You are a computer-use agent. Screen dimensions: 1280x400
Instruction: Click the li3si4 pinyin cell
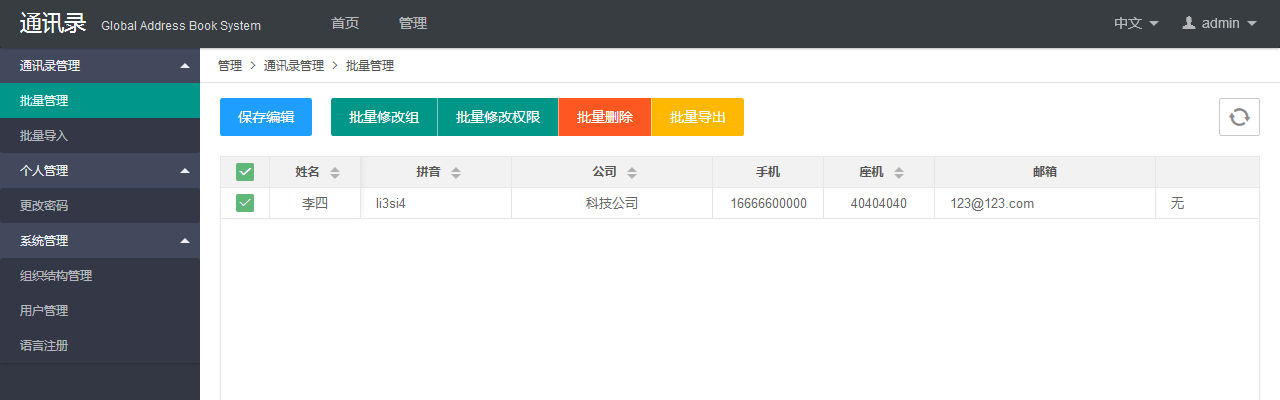point(436,203)
